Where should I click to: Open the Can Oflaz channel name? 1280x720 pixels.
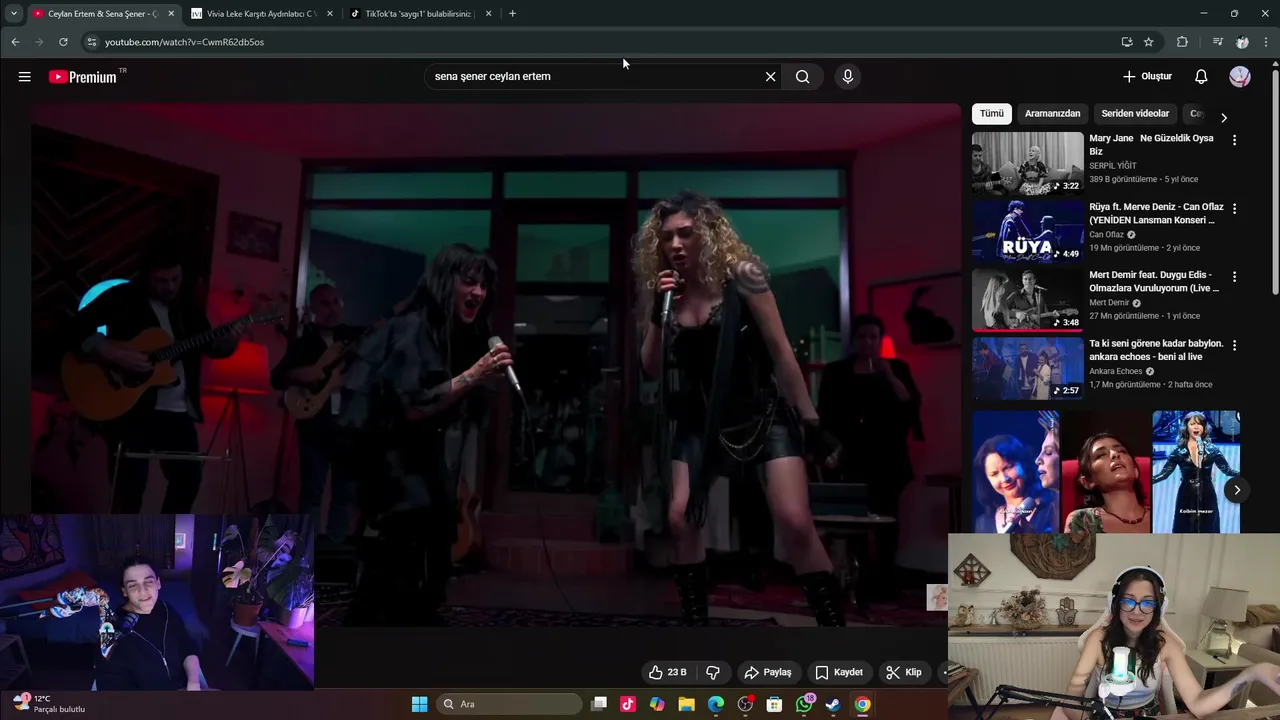[1106, 234]
